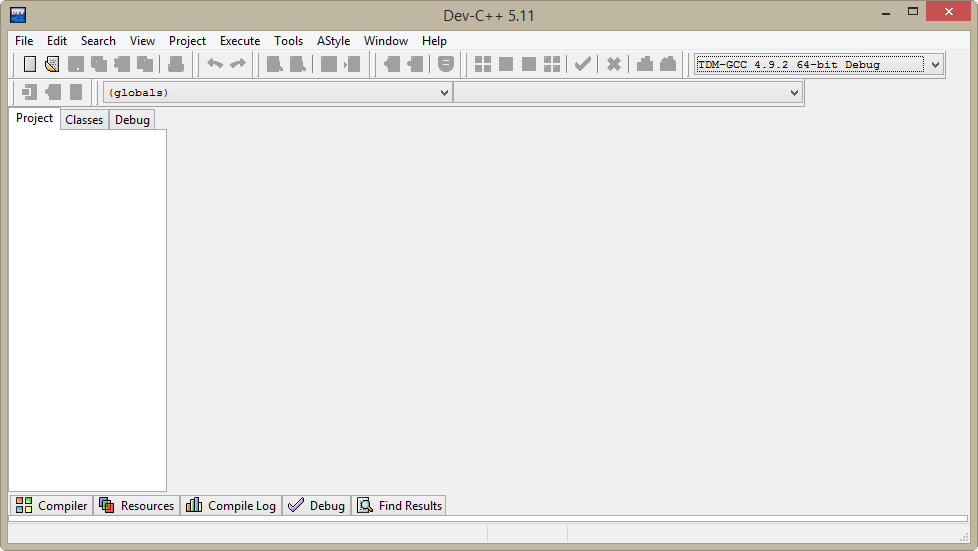Open the Execute menu
The height and width of the screenshot is (551, 978).
240,41
